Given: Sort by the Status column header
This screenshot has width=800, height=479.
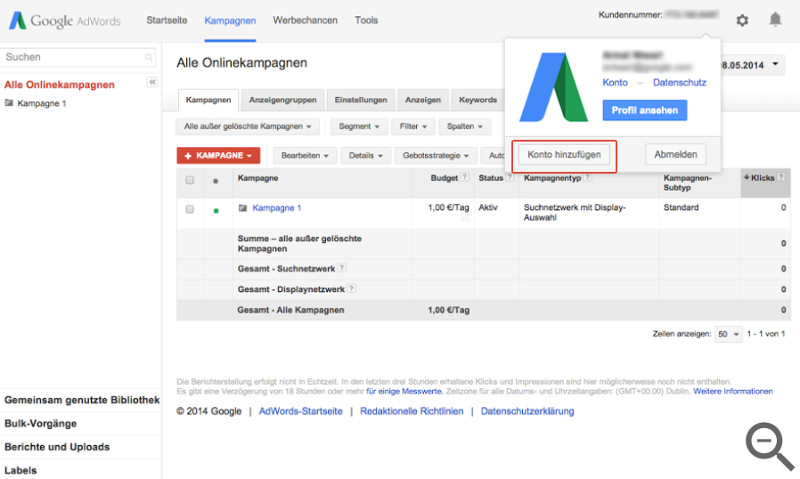Looking at the screenshot, I should (x=491, y=178).
